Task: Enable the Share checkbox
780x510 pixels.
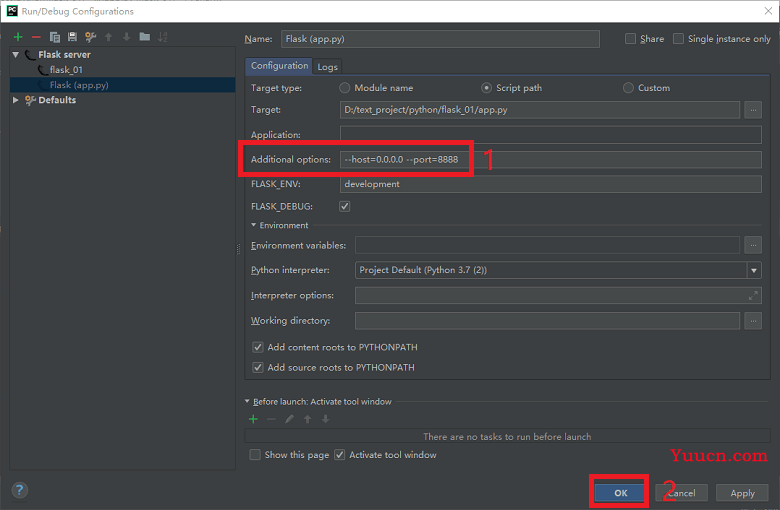Action: [x=630, y=39]
